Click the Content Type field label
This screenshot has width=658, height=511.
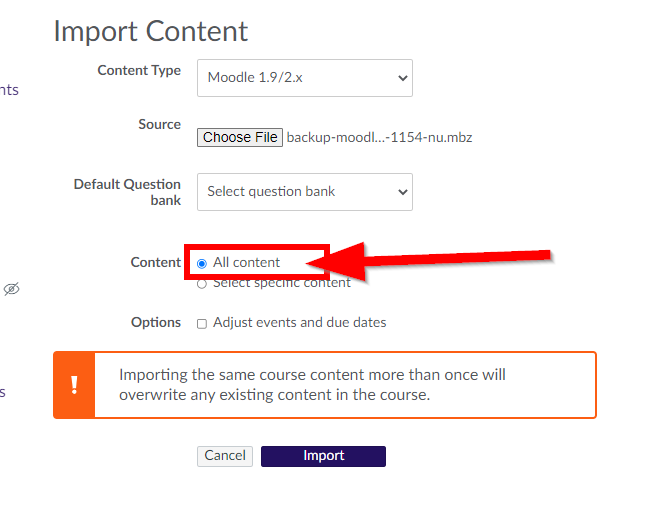point(139,70)
